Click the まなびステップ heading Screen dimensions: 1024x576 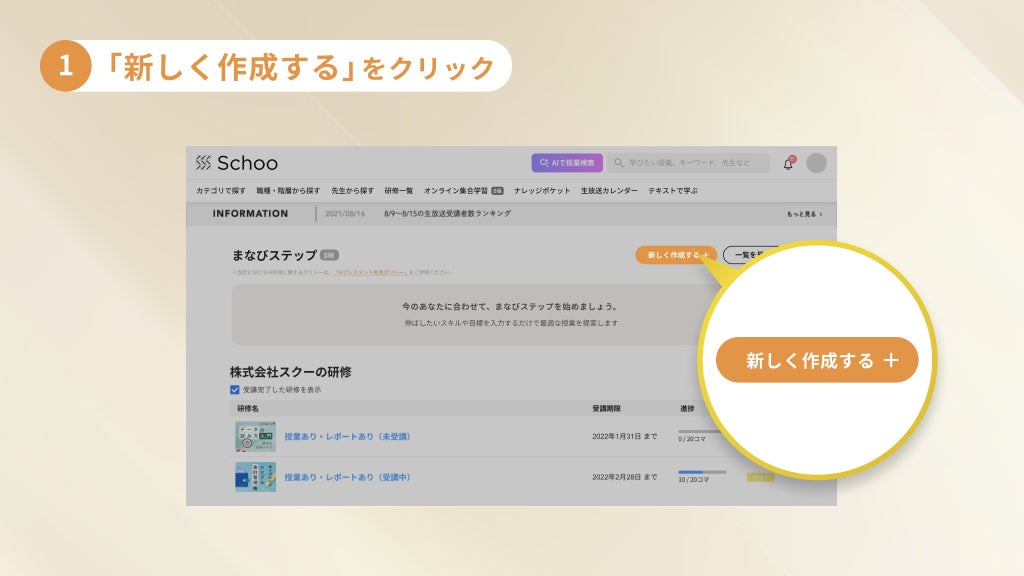click(x=274, y=255)
